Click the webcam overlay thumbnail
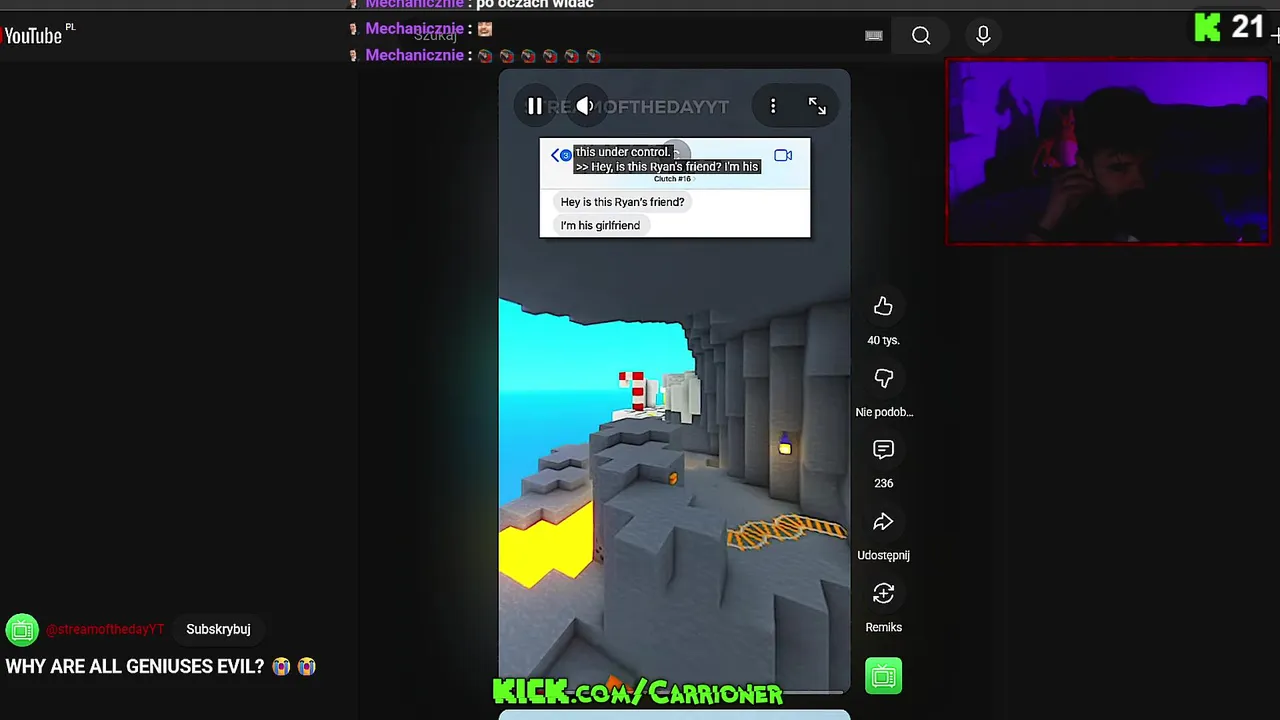Viewport: 1280px width, 720px height. [1107, 152]
